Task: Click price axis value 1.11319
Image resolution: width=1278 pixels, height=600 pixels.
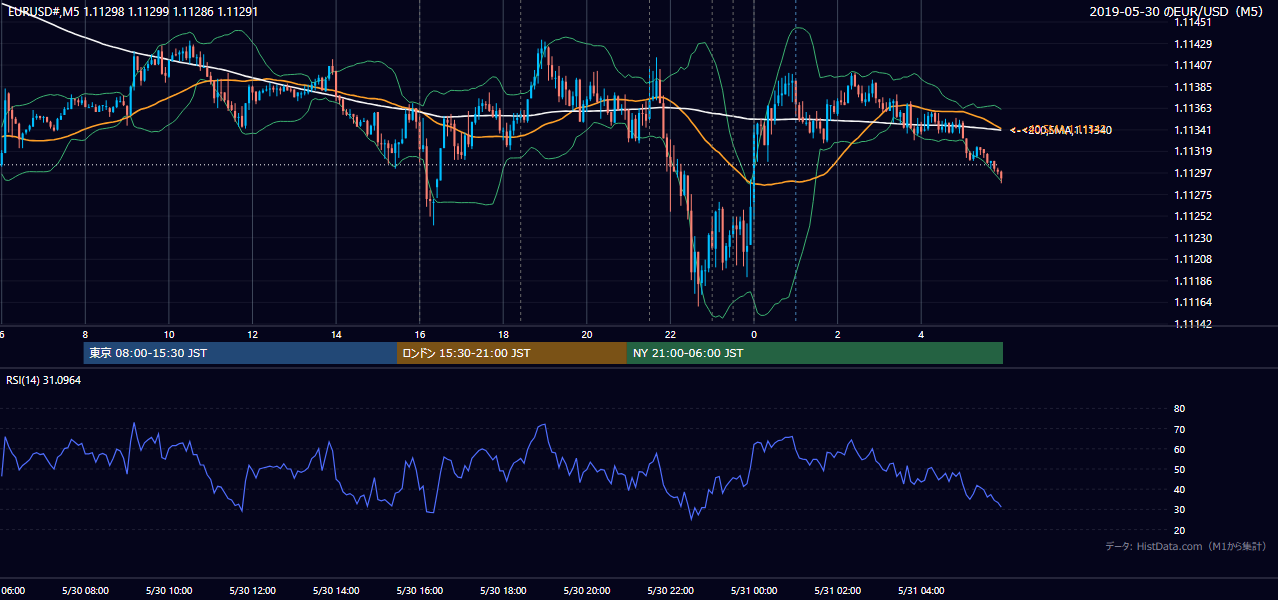Action: point(1193,151)
